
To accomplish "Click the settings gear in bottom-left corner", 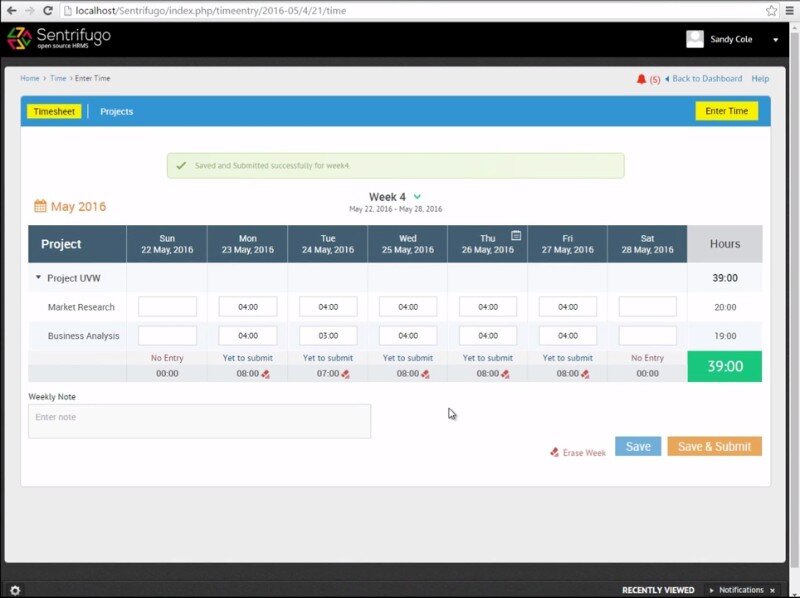I will click(x=15, y=590).
